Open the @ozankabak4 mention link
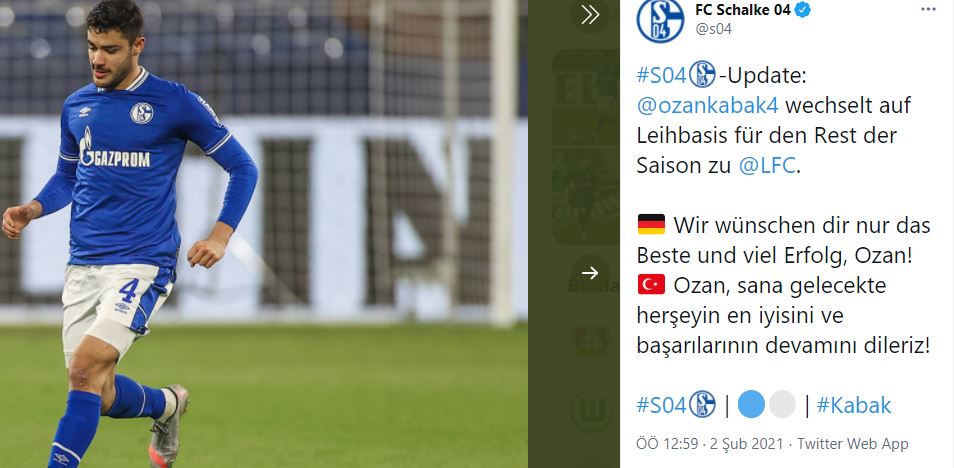This screenshot has height=468, width=954. [x=708, y=105]
